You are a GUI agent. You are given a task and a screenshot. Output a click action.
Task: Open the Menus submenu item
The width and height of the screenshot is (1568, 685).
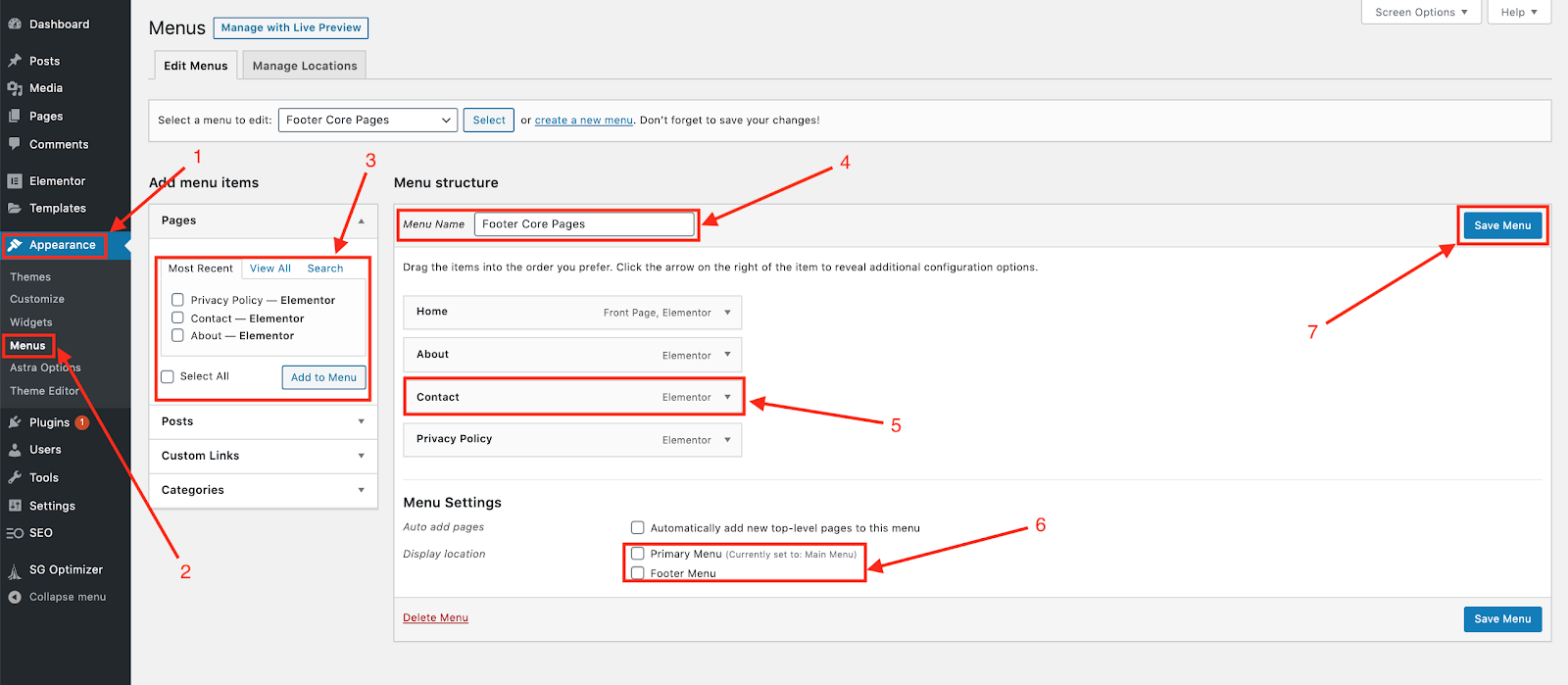[27, 346]
